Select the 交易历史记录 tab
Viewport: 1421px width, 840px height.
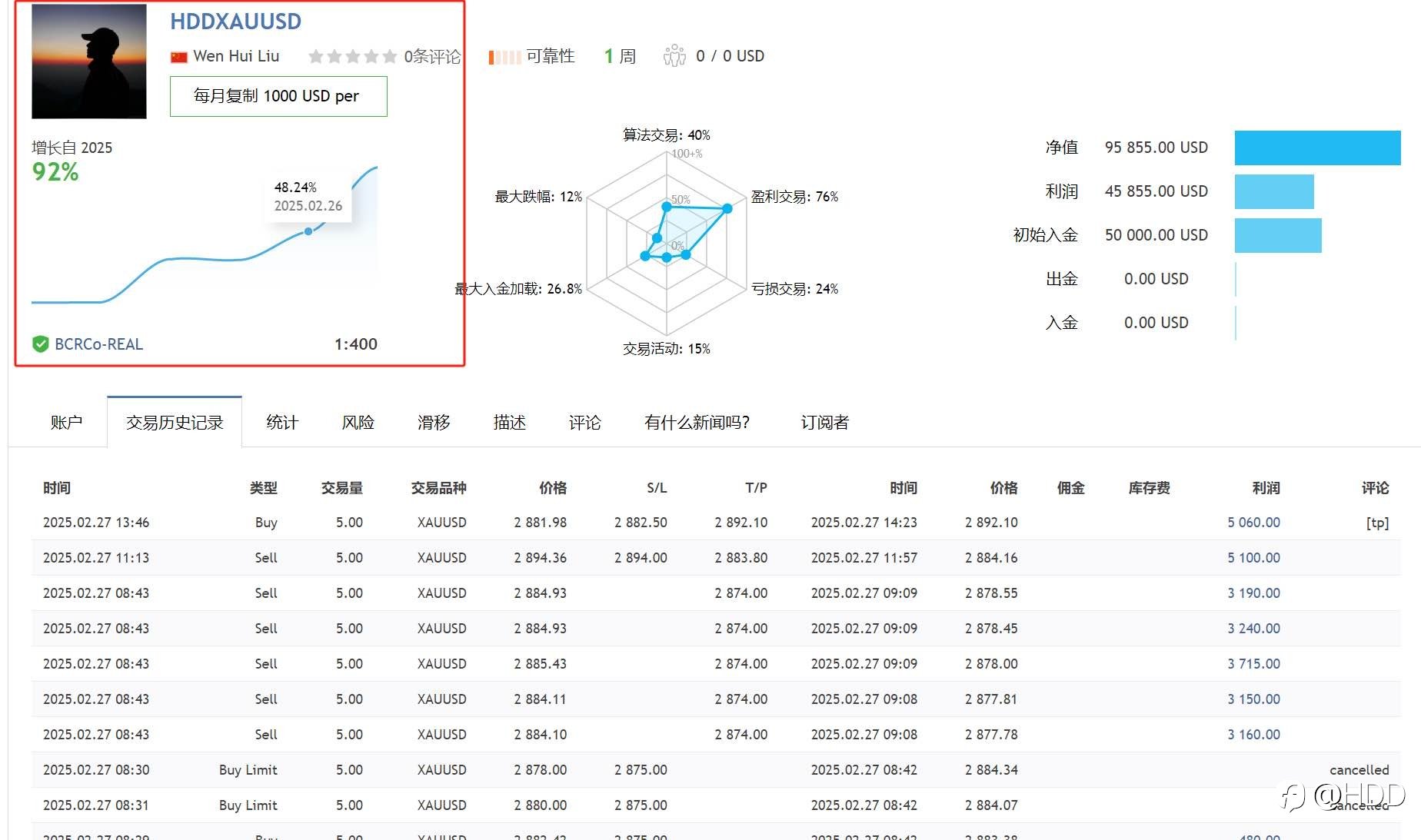(175, 422)
